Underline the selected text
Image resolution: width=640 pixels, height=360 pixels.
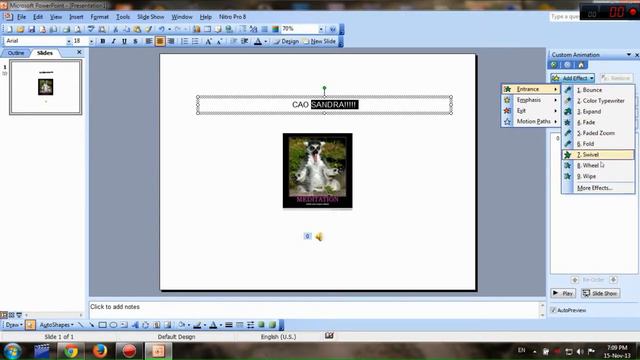124,41
